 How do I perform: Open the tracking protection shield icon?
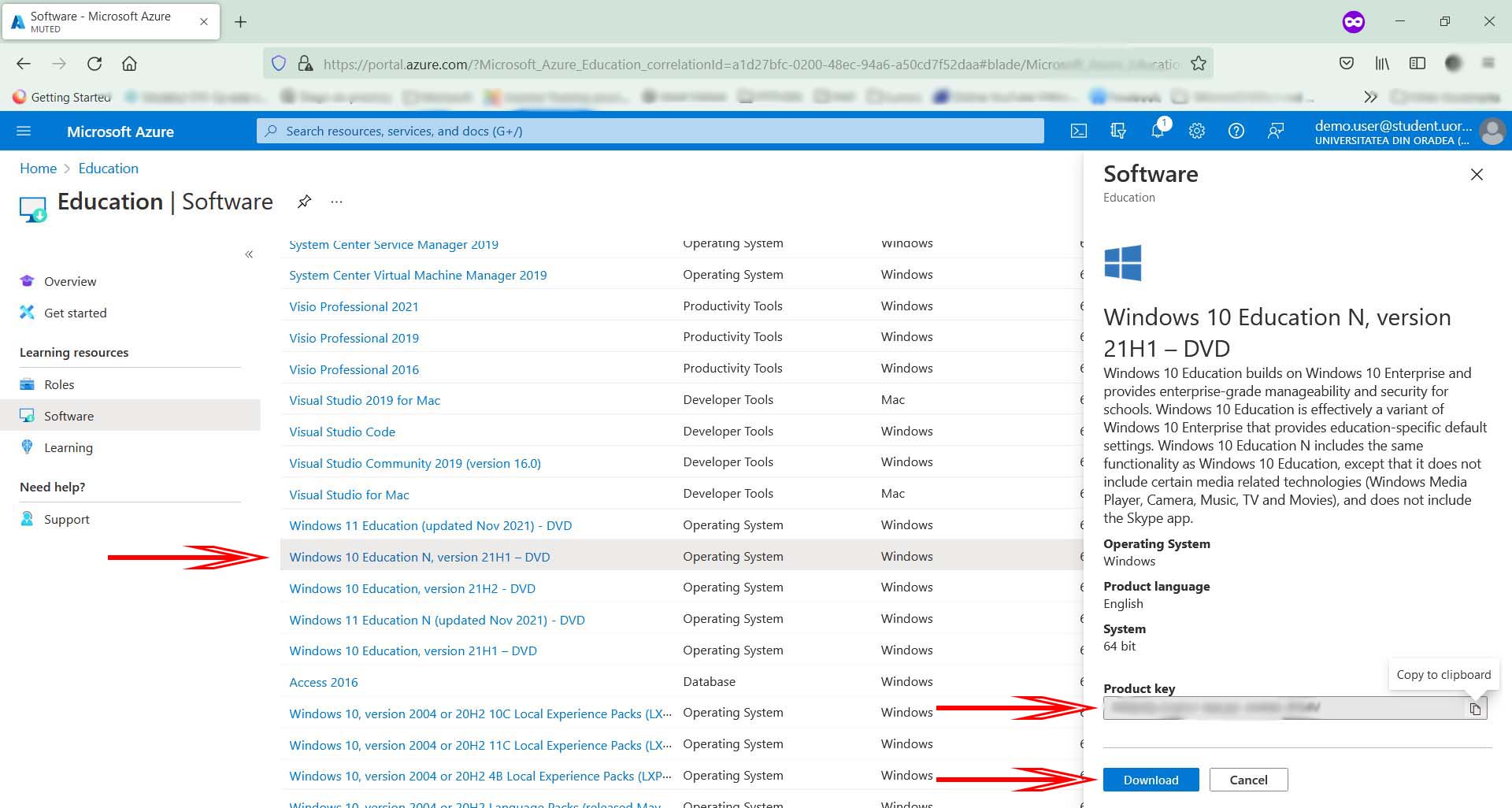[279, 64]
